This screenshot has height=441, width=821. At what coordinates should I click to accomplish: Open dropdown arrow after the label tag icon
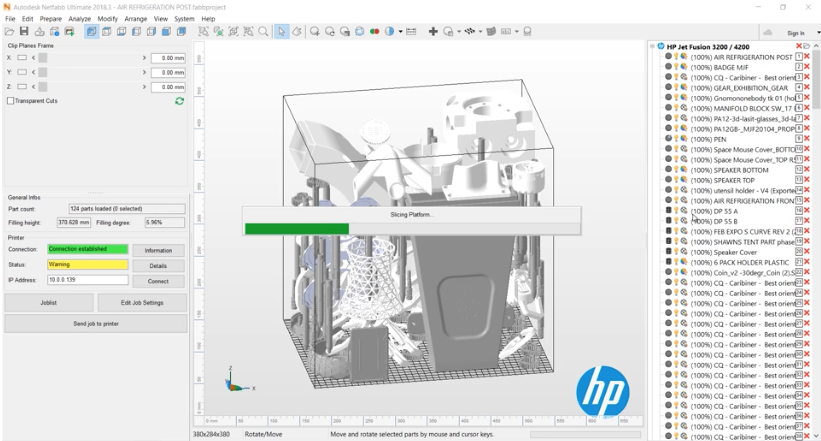(x=516, y=32)
